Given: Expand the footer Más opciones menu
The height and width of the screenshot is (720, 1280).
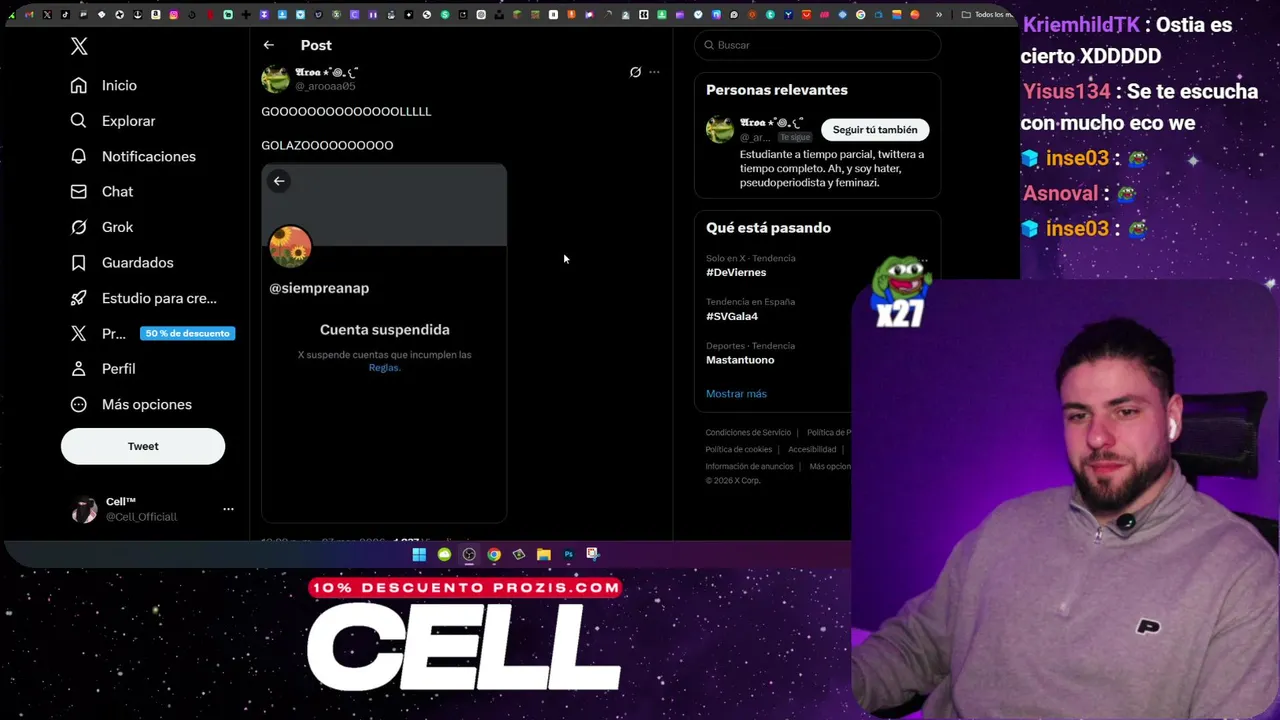Looking at the screenshot, I should [830, 467].
